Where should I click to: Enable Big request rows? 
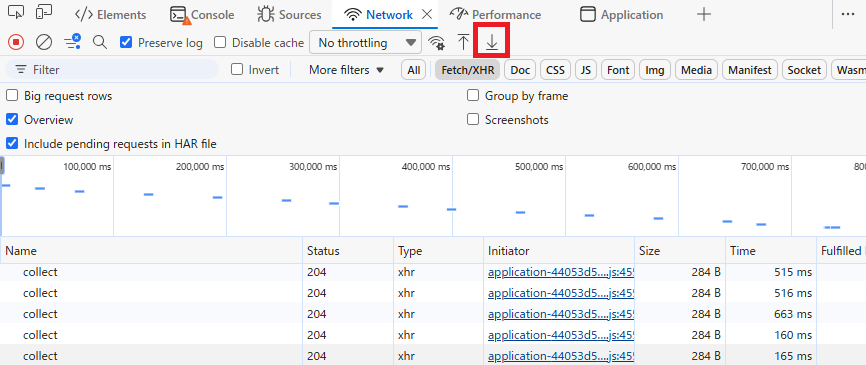(12, 96)
